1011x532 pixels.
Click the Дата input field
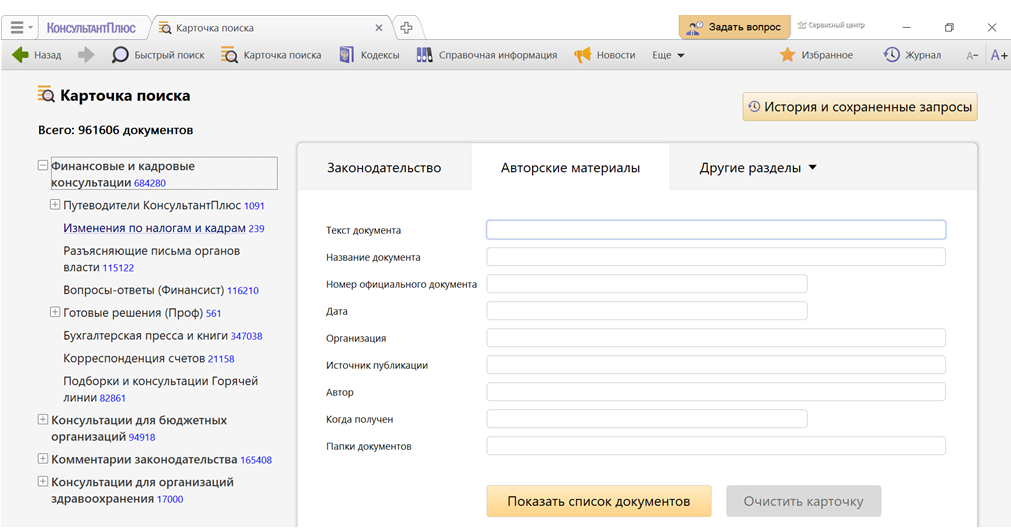coord(647,311)
